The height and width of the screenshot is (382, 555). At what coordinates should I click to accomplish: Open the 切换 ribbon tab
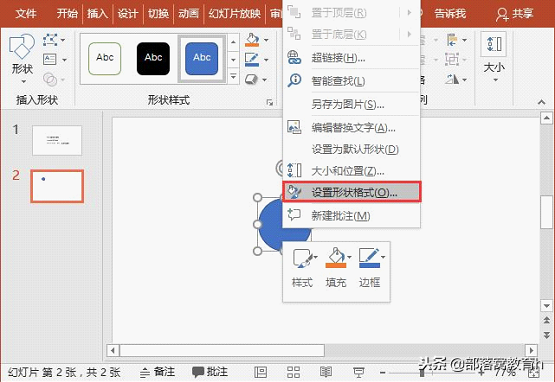[158, 13]
